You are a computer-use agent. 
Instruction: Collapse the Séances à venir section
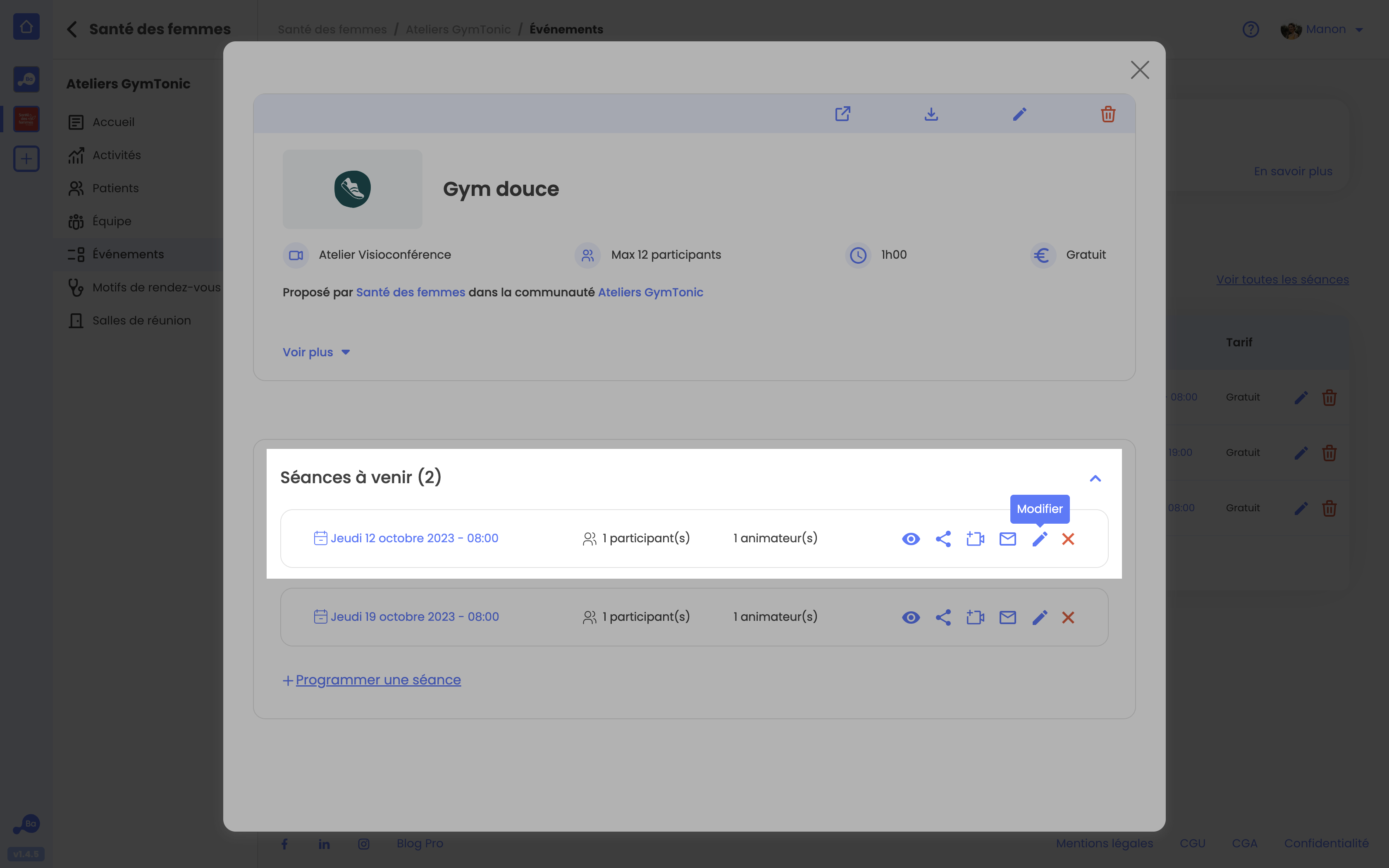tap(1095, 478)
